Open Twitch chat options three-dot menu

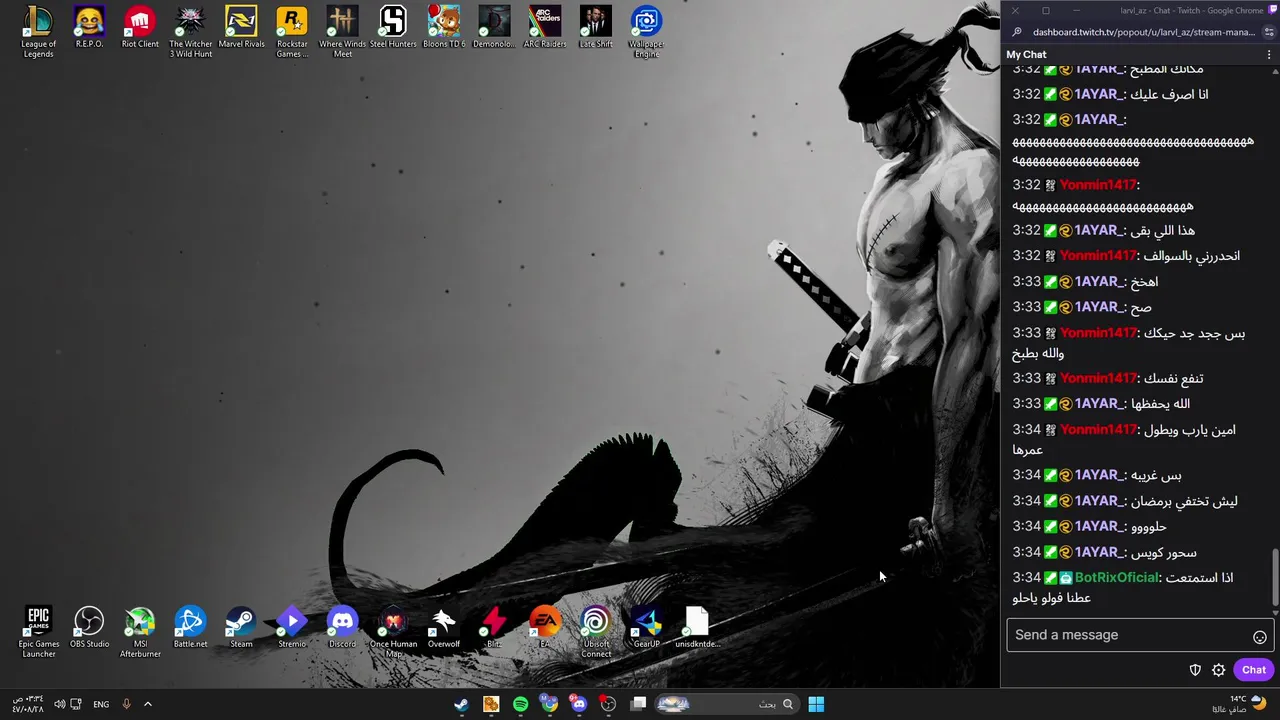point(1270,55)
